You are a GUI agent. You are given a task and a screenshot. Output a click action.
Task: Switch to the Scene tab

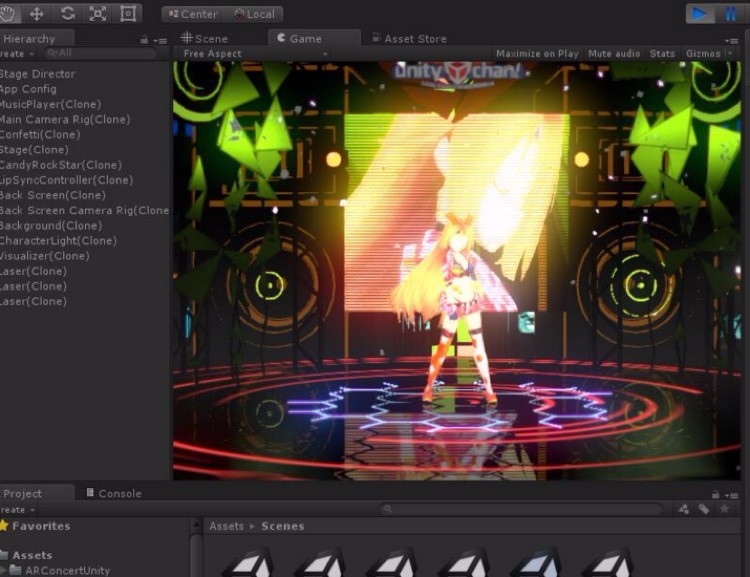205,38
